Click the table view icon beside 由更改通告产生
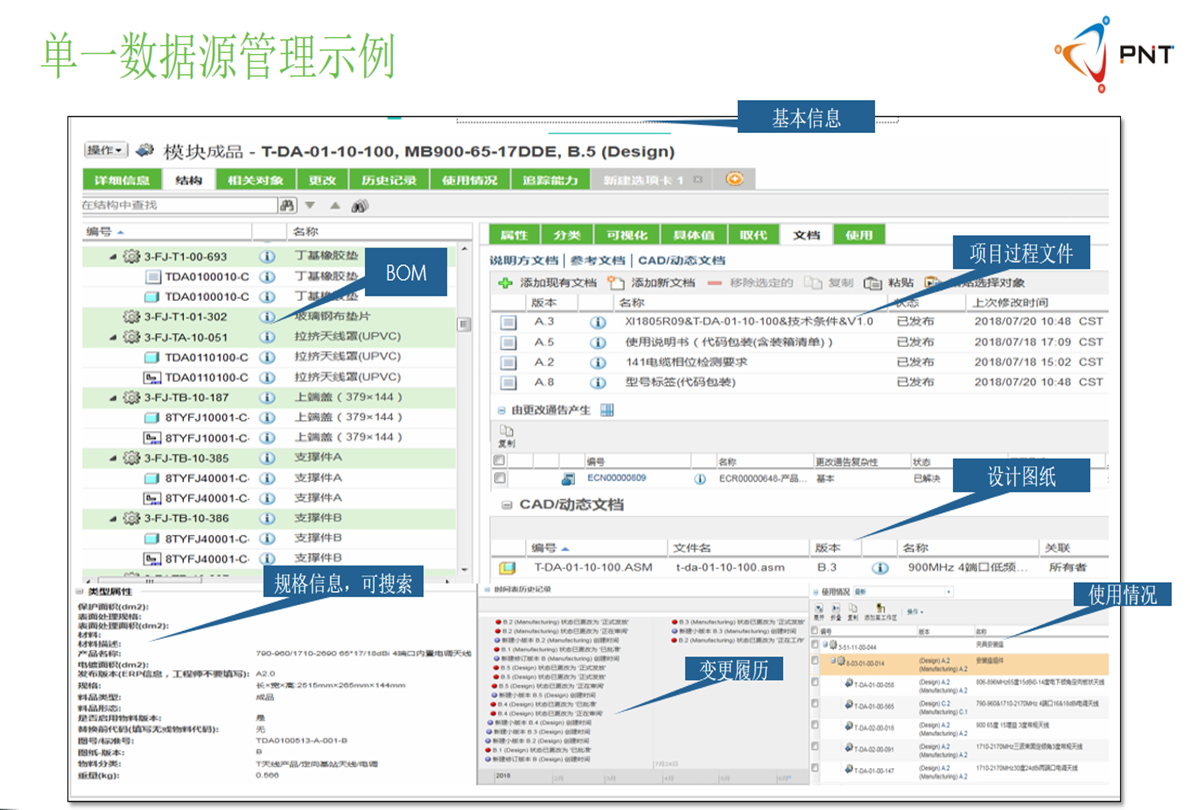The width and height of the screenshot is (1190, 810). [x=606, y=410]
